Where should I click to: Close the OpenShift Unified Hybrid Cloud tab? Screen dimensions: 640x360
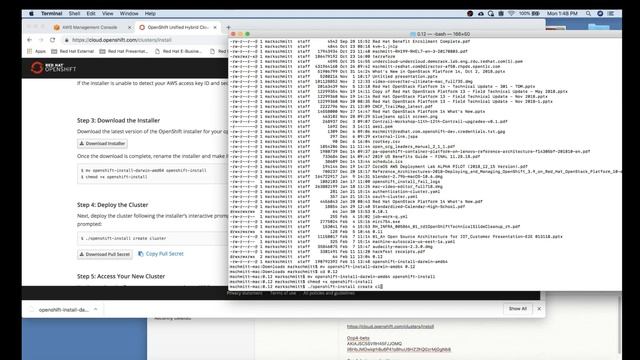pos(215,27)
